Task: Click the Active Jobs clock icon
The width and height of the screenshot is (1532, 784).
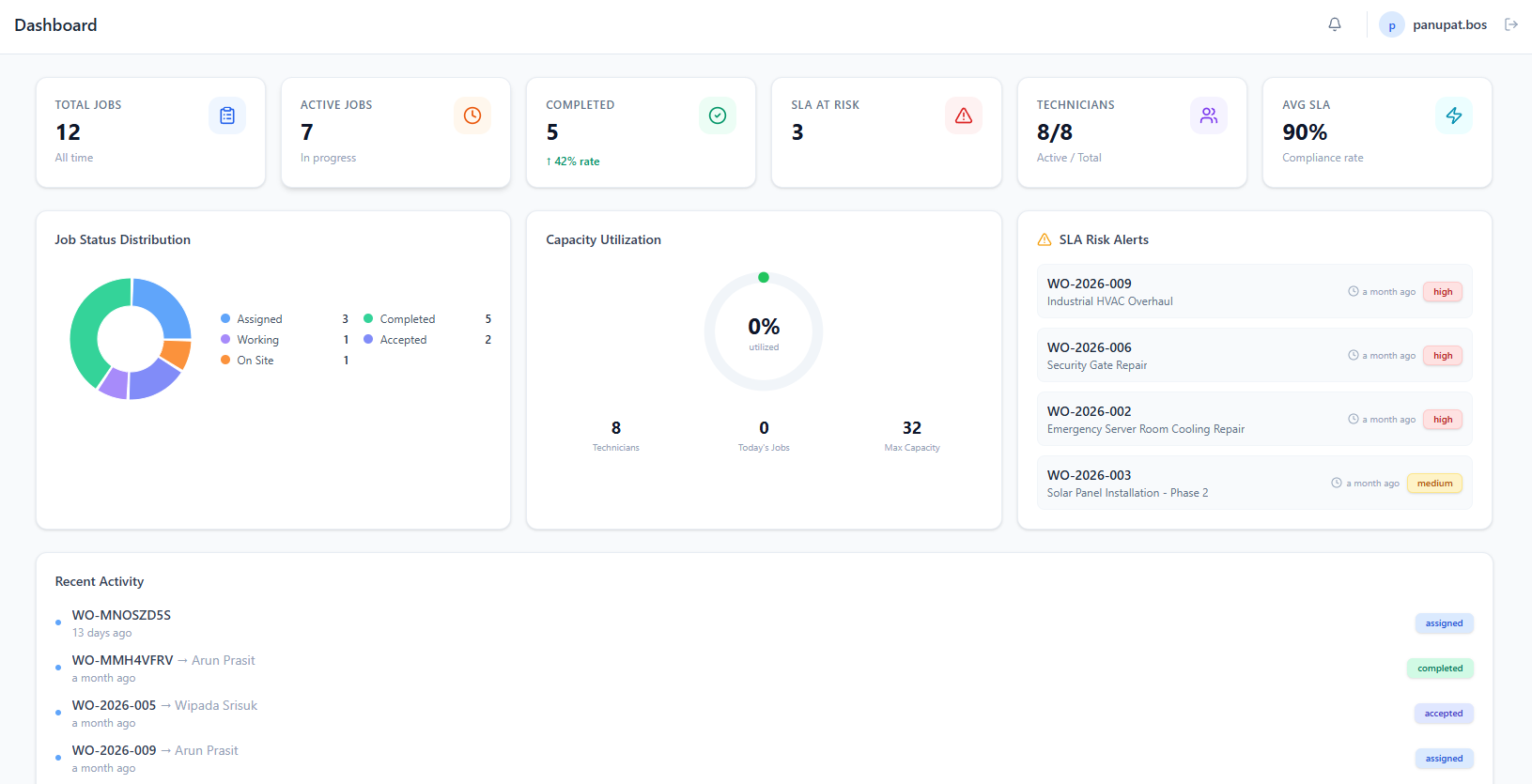Action: [x=472, y=115]
